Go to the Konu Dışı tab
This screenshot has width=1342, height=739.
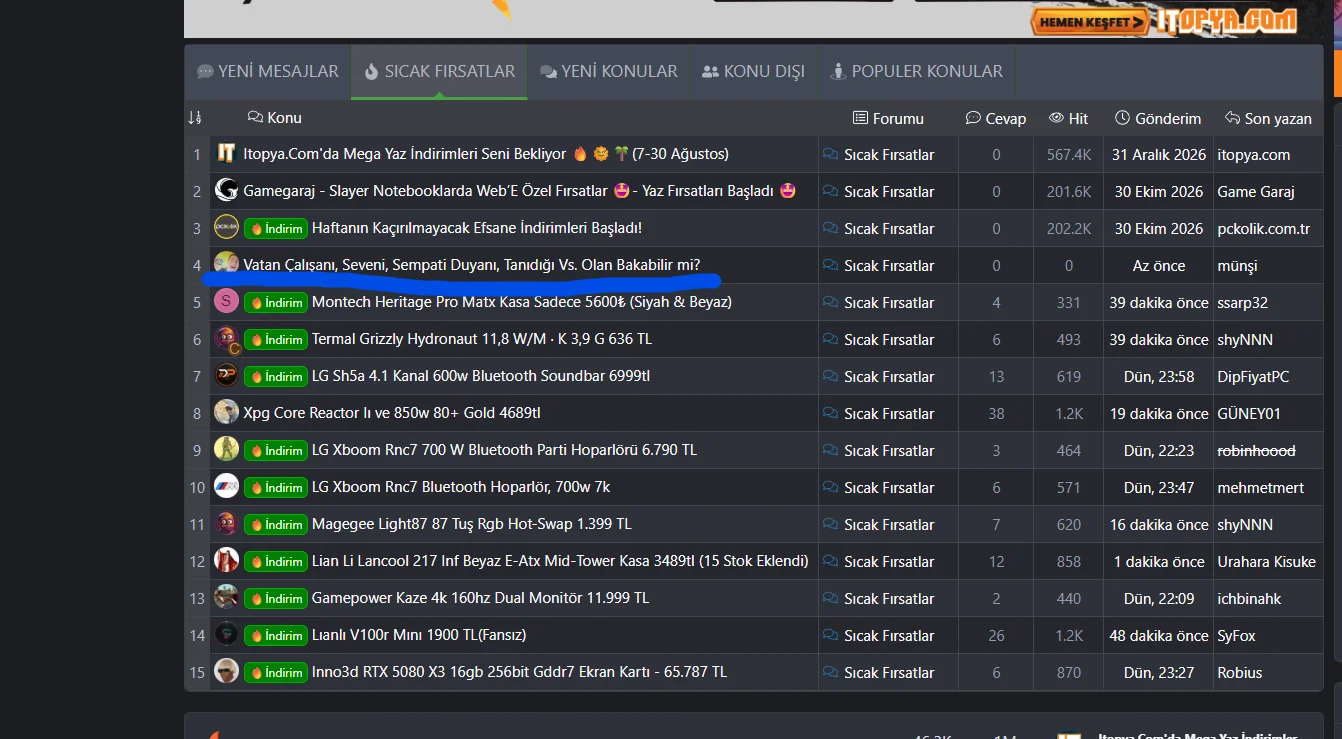(x=753, y=72)
